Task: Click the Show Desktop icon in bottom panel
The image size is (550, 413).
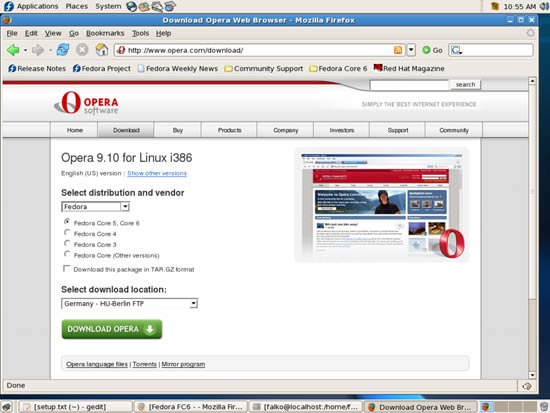Action: pyautogui.click(x=7, y=407)
